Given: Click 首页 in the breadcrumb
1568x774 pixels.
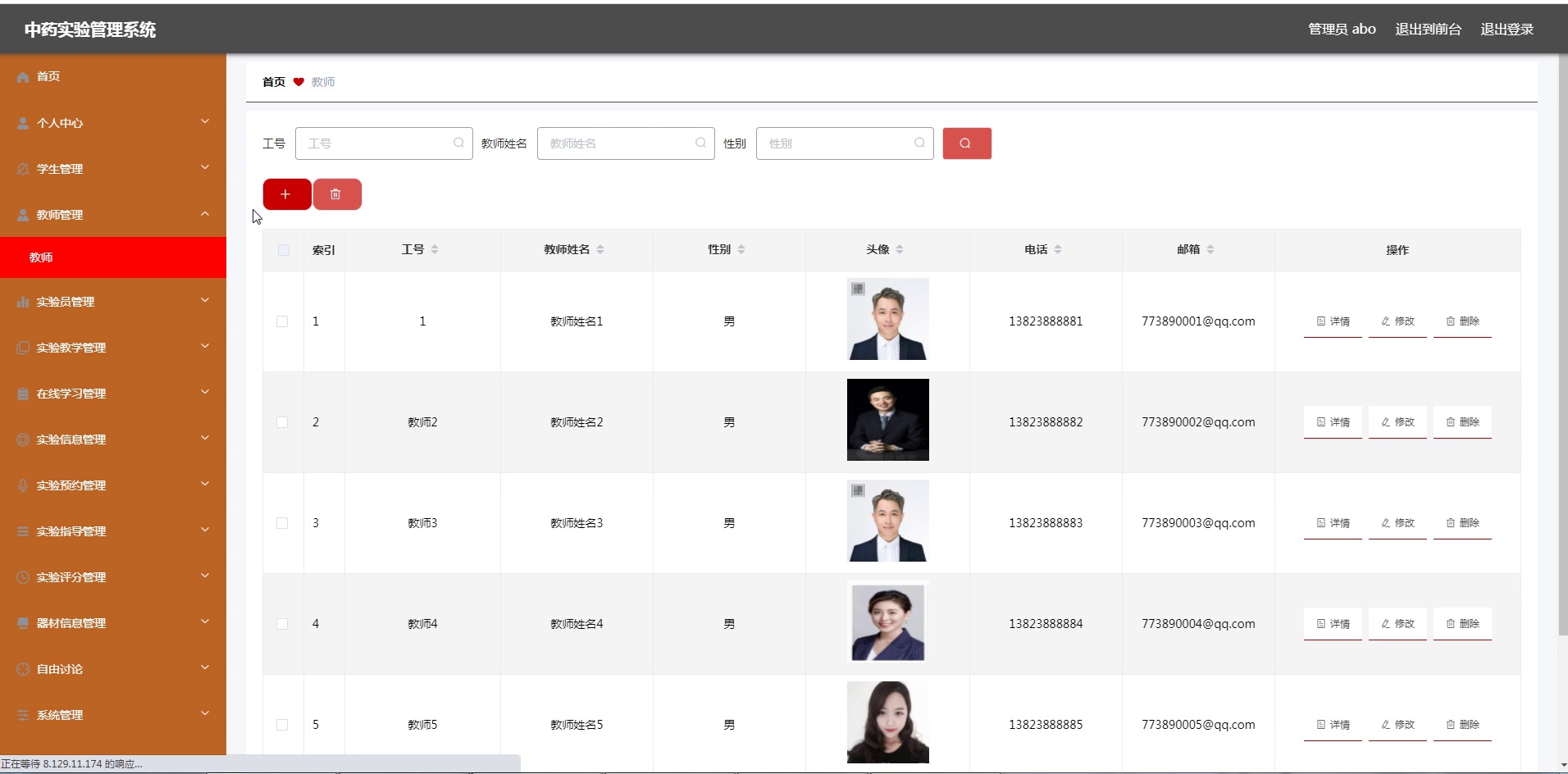Looking at the screenshot, I should (274, 82).
